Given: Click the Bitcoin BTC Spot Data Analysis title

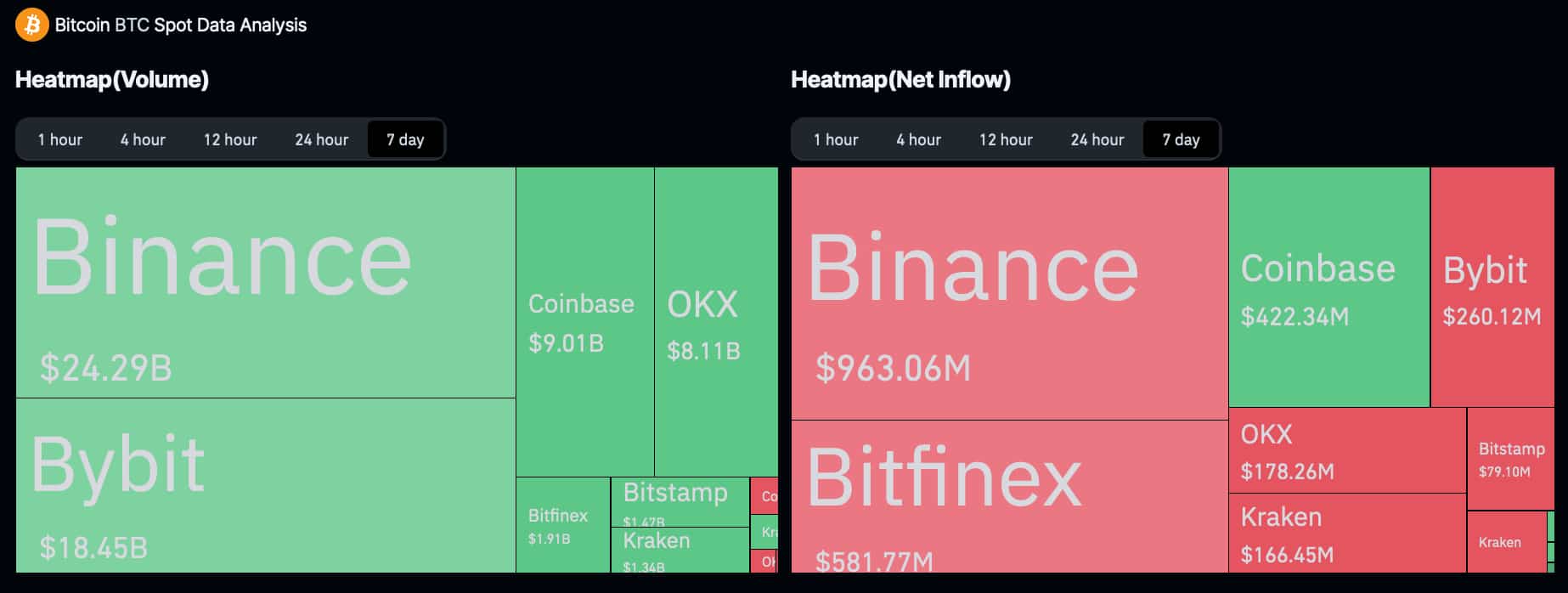Looking at the screenshot, I should pos(181,25).
